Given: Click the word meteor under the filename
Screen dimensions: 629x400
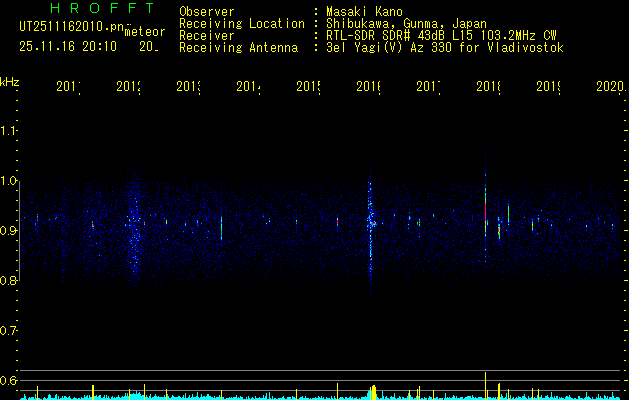Looking at the screenshot, I should pyautogui.click(x=145, y=32).
